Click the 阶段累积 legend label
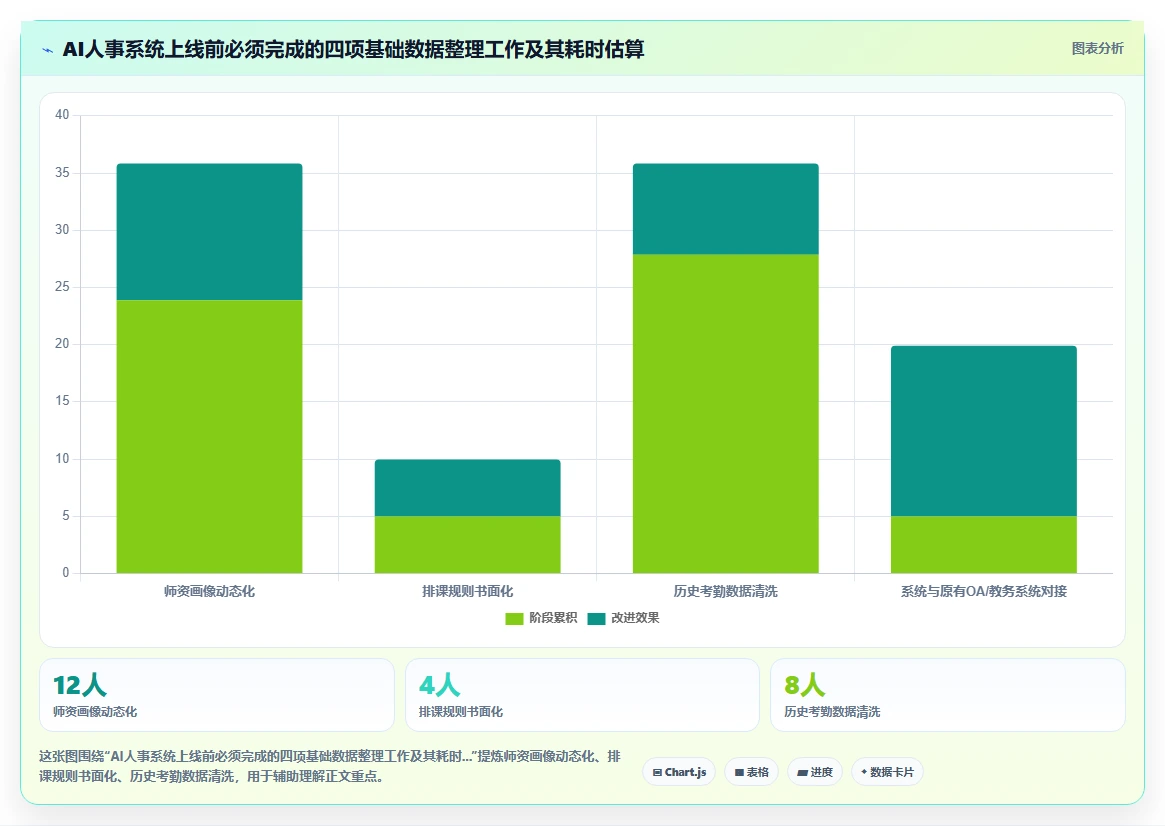 (553, 618)
